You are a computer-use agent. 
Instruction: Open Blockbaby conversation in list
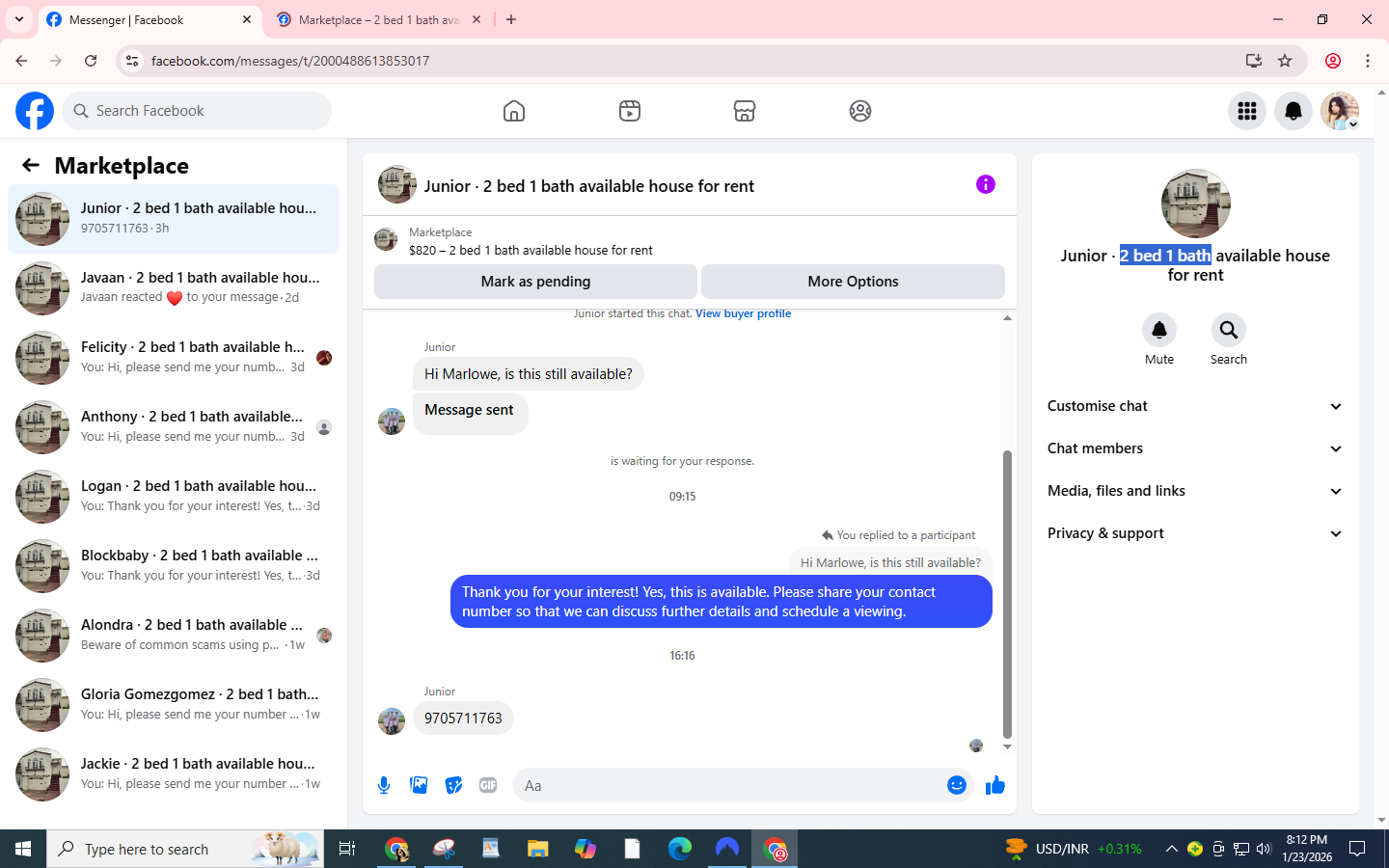tap(174, 566)
